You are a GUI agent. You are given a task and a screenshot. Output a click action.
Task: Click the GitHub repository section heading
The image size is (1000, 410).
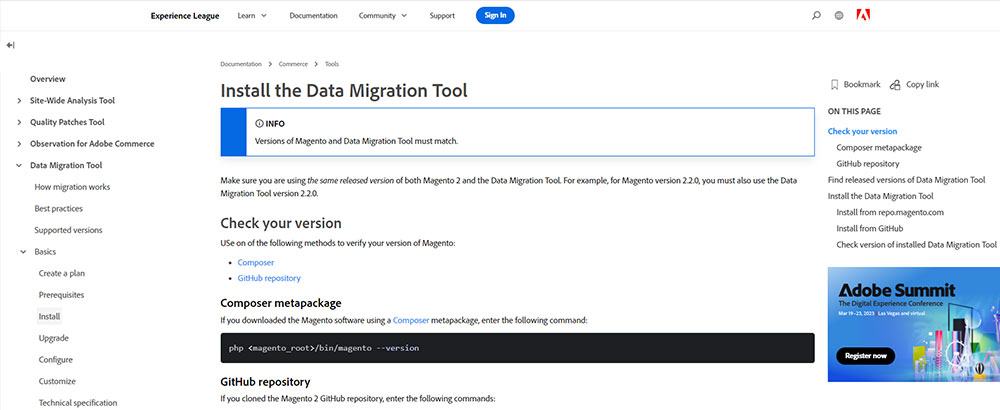point(265,382)
